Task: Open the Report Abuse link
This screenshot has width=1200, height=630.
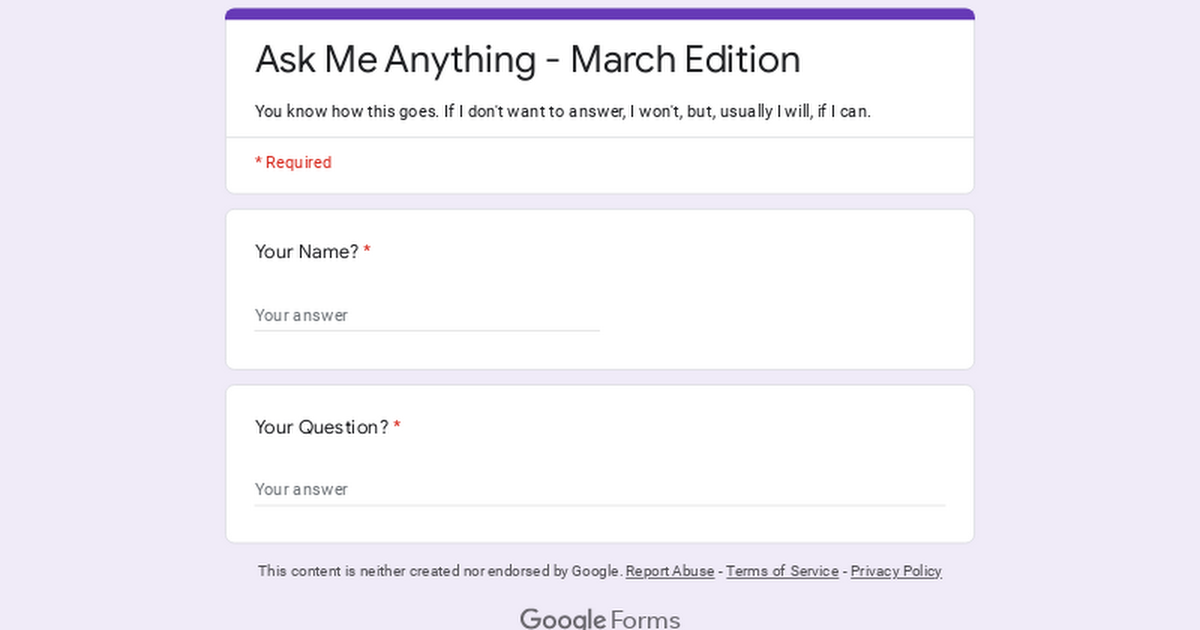Action: coord(670,571)
